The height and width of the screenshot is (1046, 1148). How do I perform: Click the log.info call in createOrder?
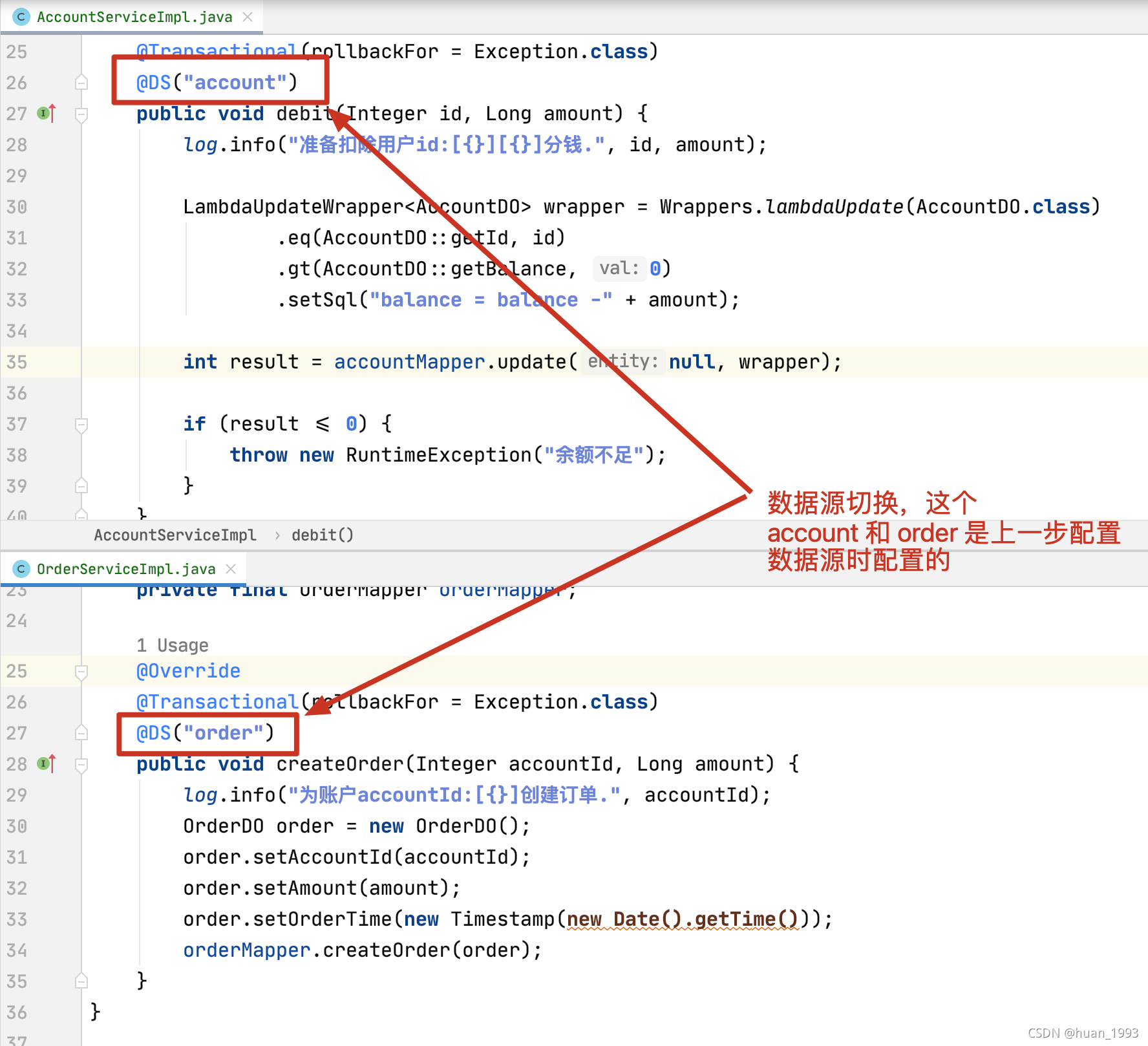[x=477, y=795]
